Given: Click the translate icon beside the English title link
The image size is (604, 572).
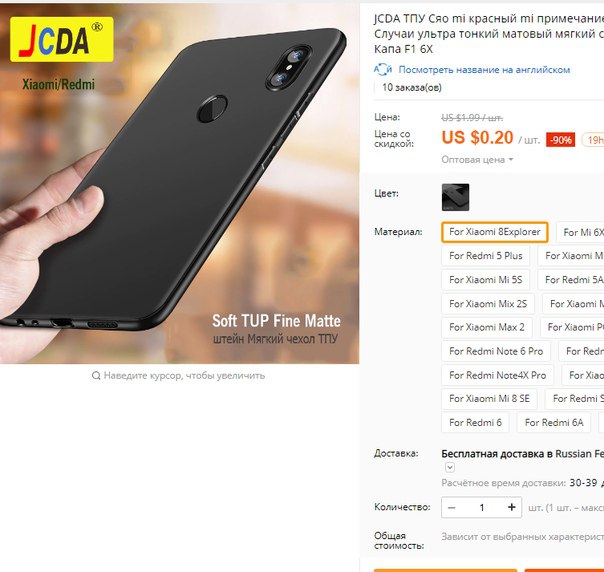Looking at the screenshot, I should pyautogui.click(x=383, y=69).
